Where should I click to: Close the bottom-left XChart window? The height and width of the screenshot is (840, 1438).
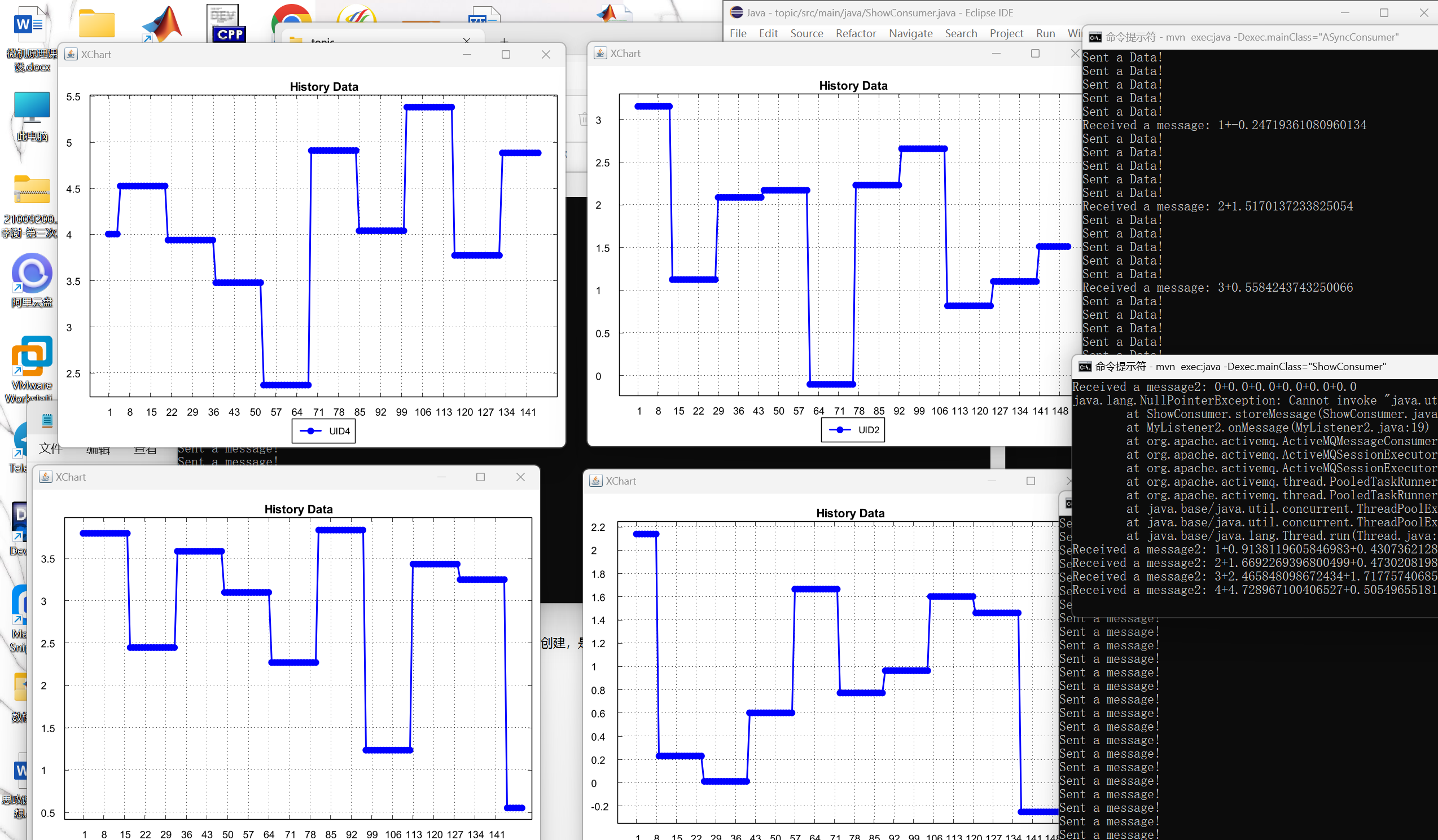[x=520, y=477]
